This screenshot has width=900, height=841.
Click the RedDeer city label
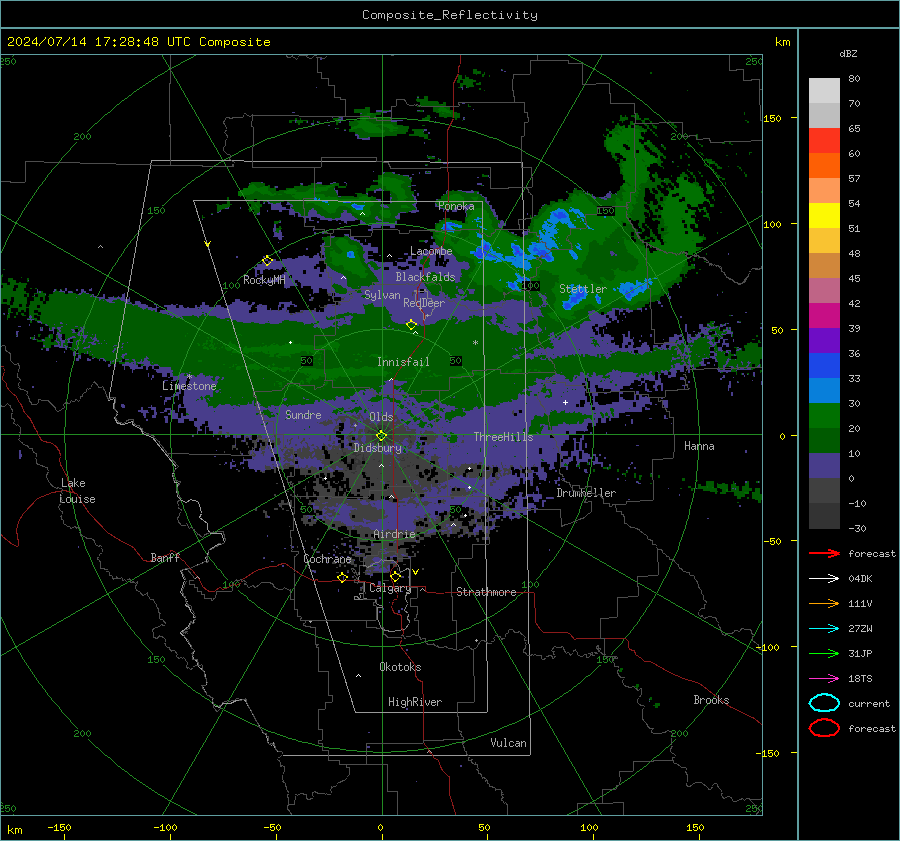pyautogui.click(x=424, y=303)
